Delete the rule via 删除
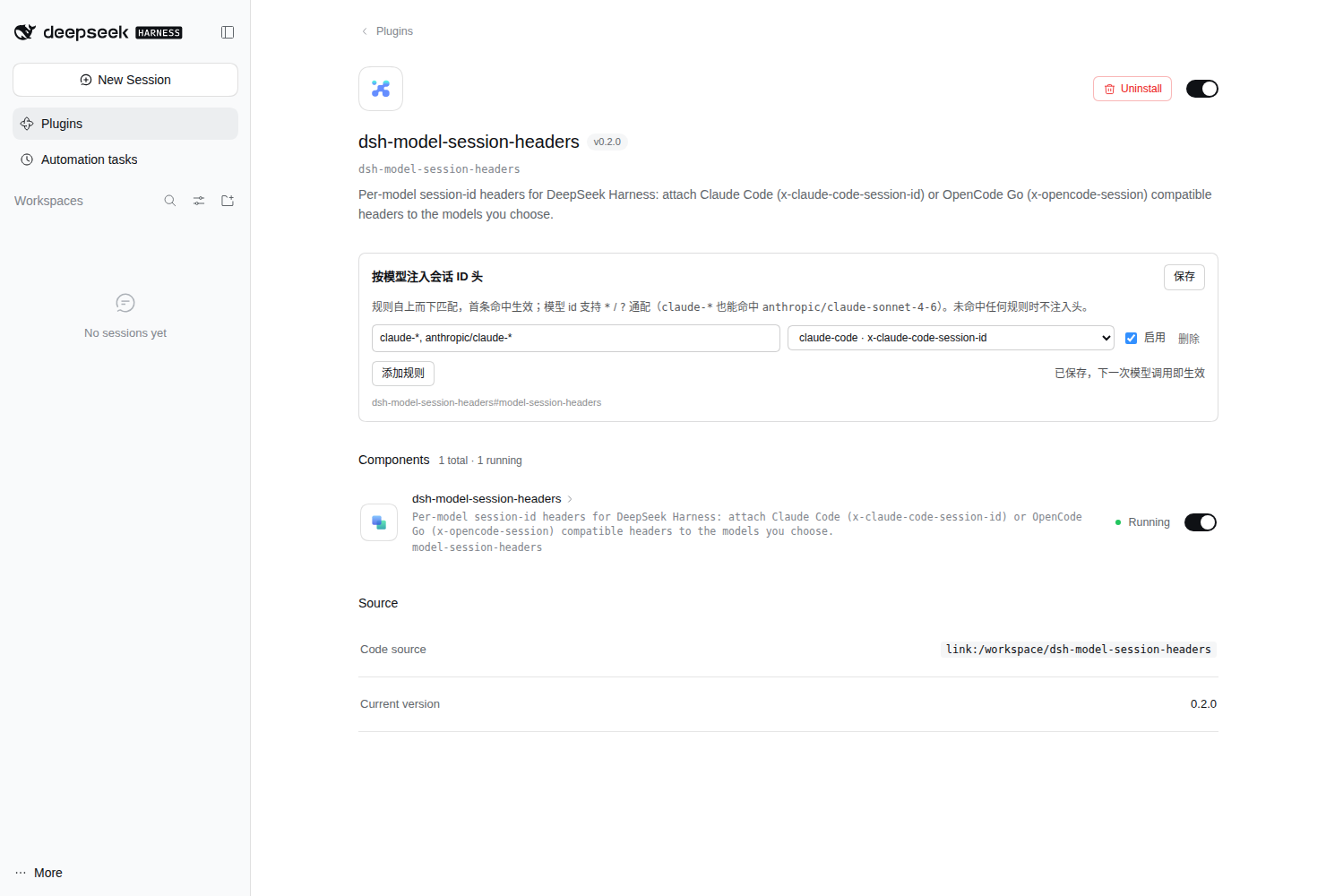Image resolution: width=1326 pixels, height=896 pixels. click(x=1189, y=339)
